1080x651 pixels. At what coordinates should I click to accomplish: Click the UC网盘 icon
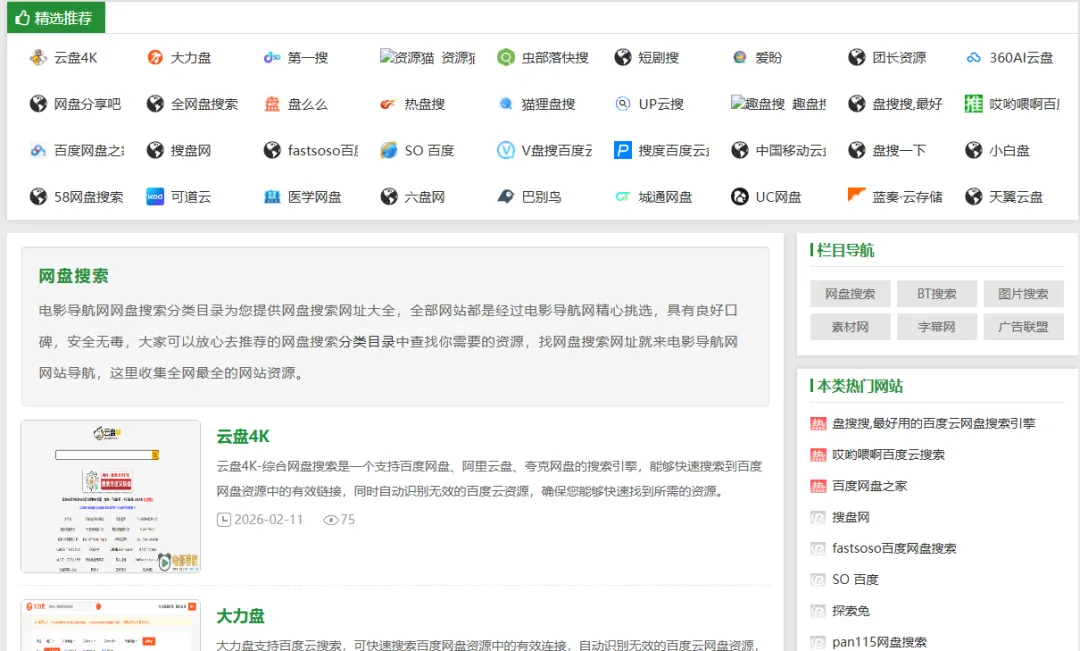[x=740, y=197]
